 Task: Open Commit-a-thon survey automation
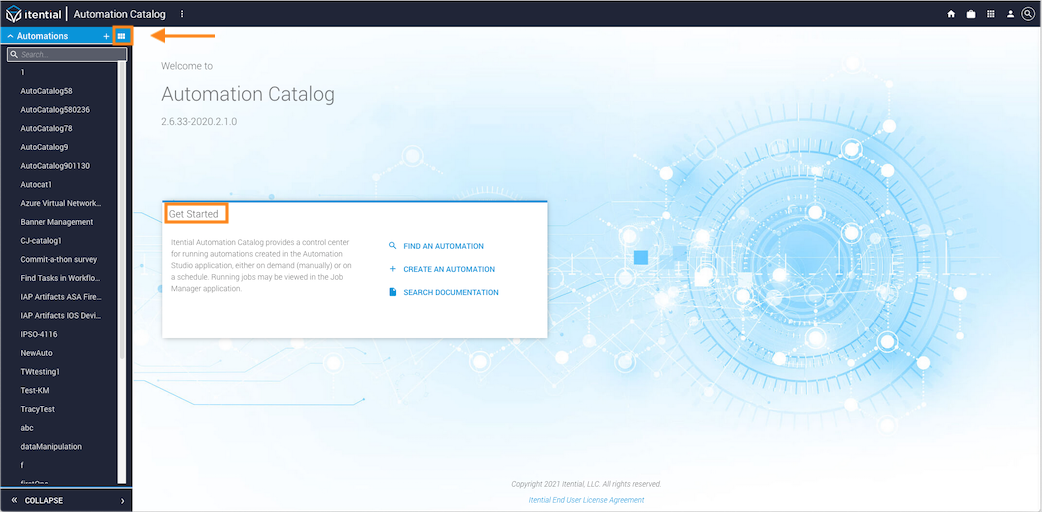(59, 259)
